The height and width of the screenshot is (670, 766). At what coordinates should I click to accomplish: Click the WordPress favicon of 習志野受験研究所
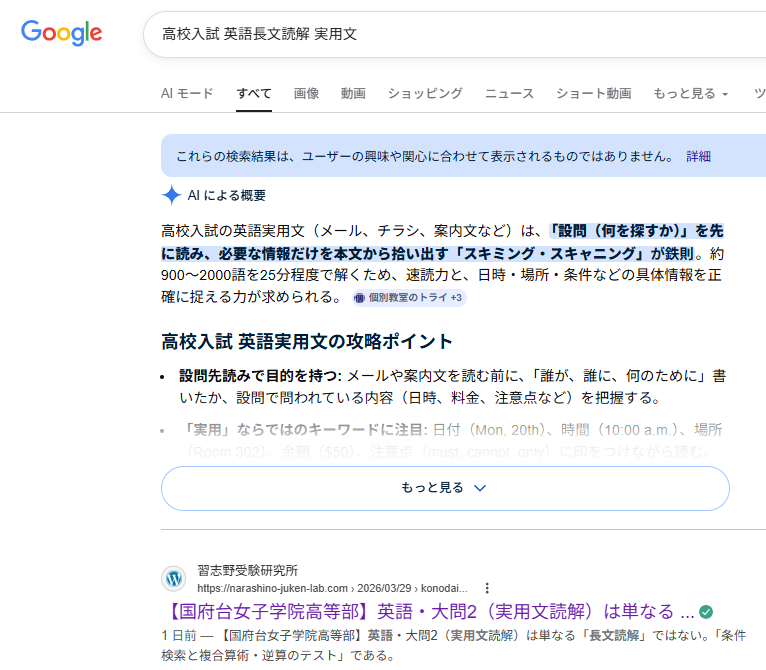(174, 579)
